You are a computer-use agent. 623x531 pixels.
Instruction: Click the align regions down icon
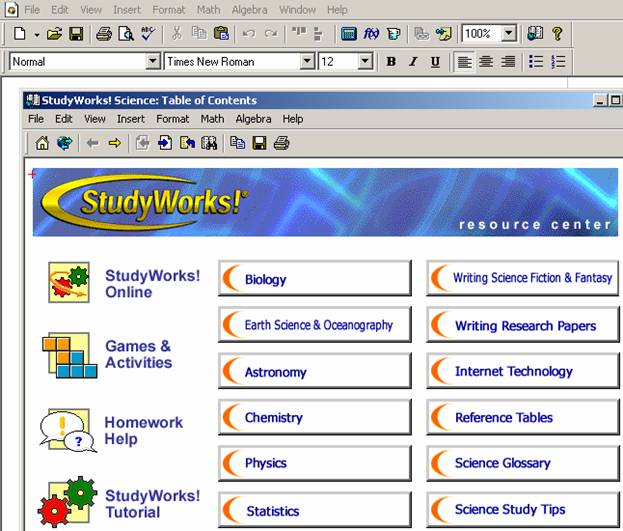318,34
